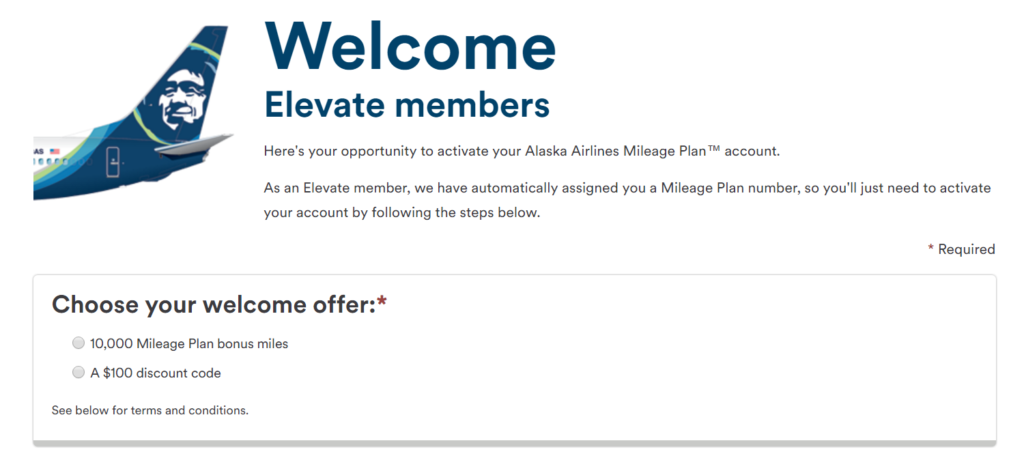Click the red asterisk after welcome offer heading

click(x=382, y=302)
